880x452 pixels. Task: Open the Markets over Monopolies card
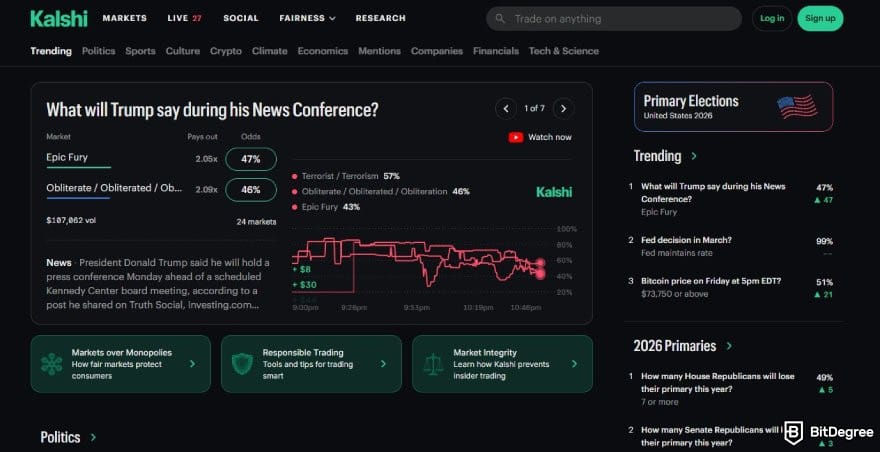(x=121, y=364)
